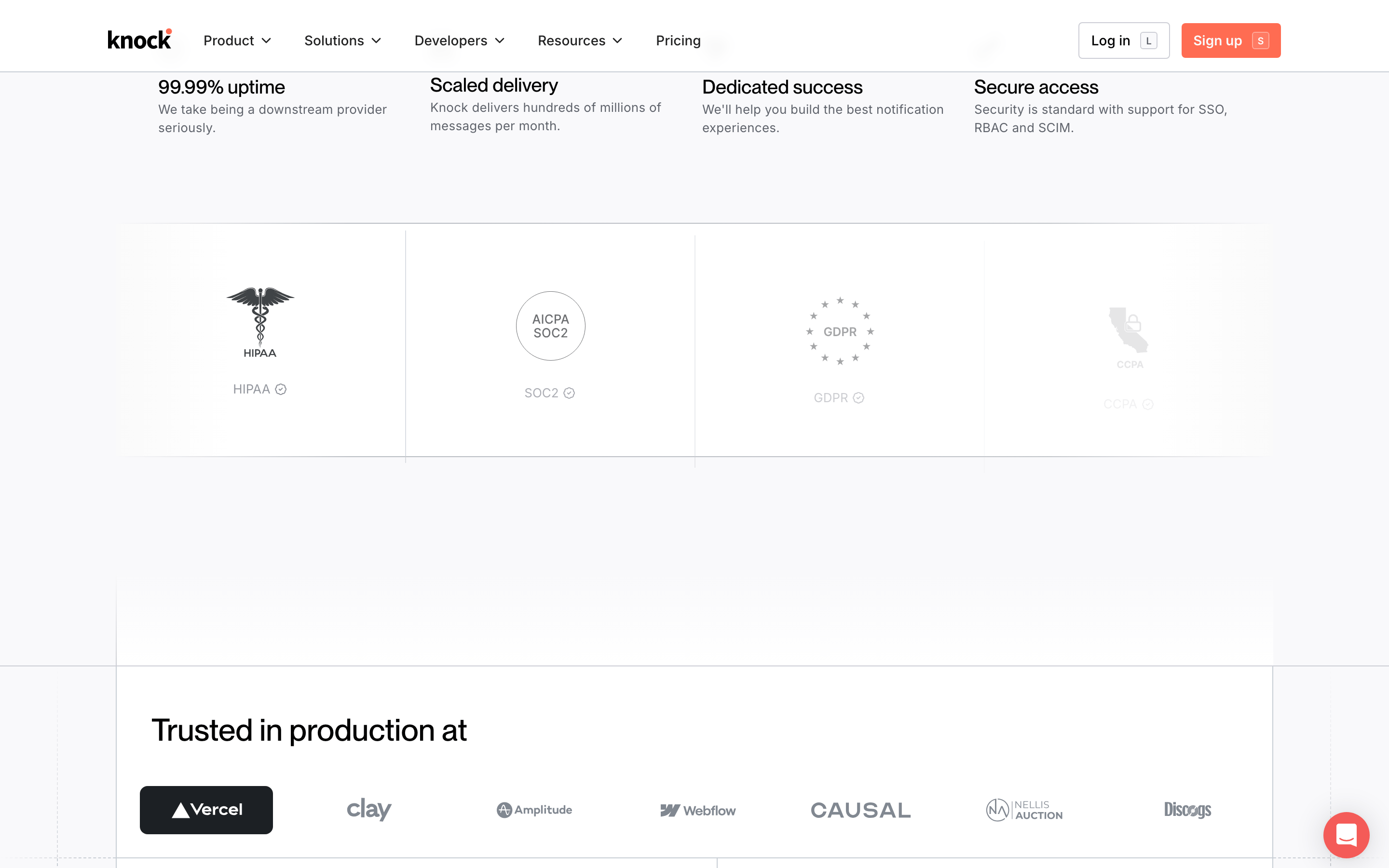The height and width of the screenshot is (868, 1389).
Task: Select the Amplitude customer logo
Action: [x=534, y=810]
